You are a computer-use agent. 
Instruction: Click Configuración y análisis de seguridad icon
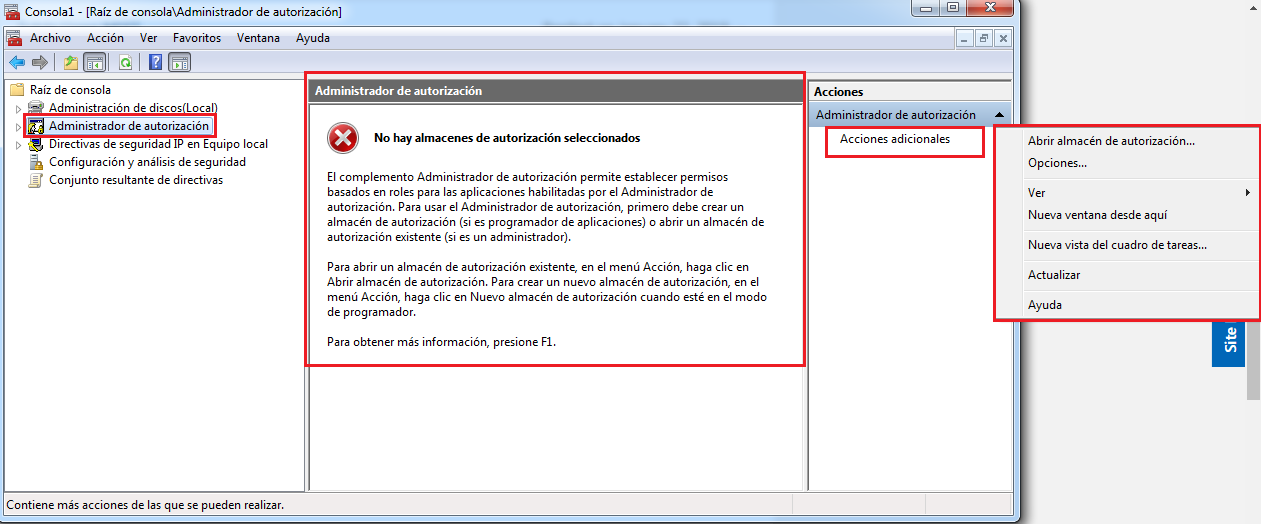click(37, 162)
